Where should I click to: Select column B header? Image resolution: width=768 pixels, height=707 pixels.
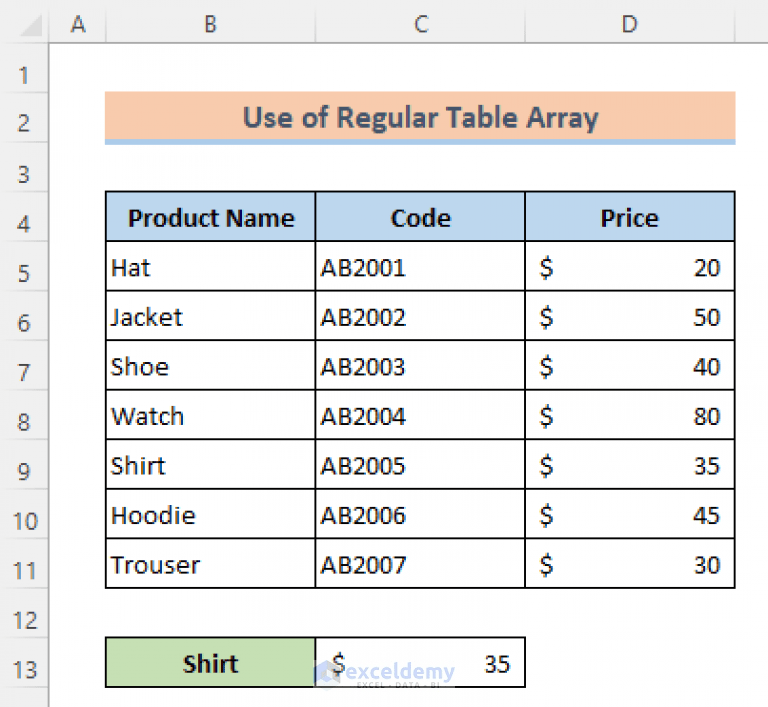(211, 24)
